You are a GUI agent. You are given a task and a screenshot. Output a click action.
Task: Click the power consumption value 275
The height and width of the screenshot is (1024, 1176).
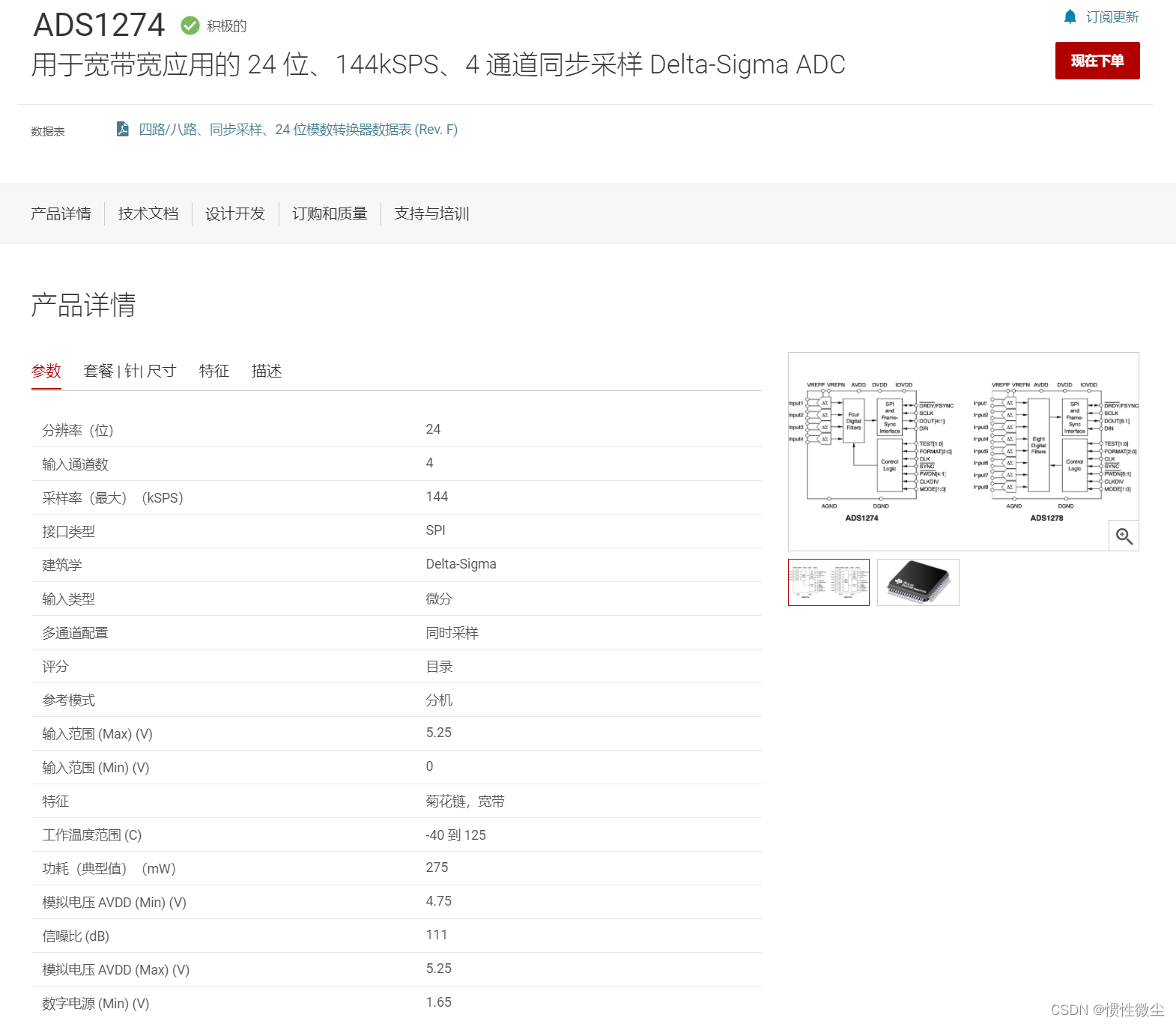point(437,867)
